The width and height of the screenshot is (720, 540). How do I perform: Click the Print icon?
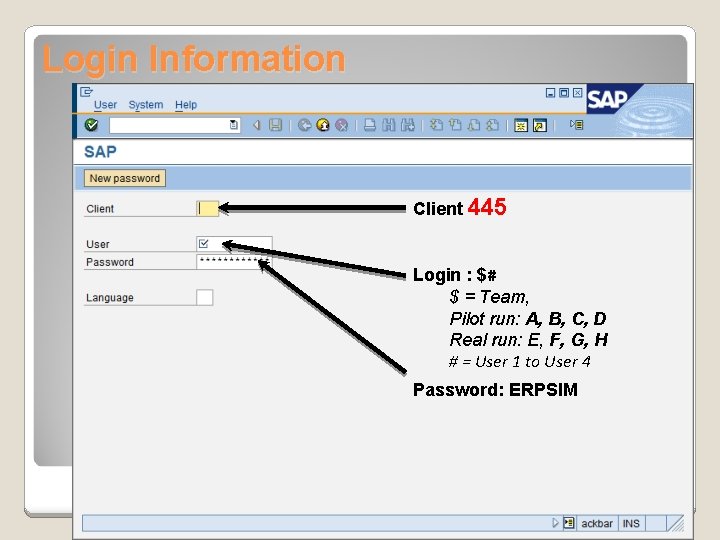click(370, 125)
